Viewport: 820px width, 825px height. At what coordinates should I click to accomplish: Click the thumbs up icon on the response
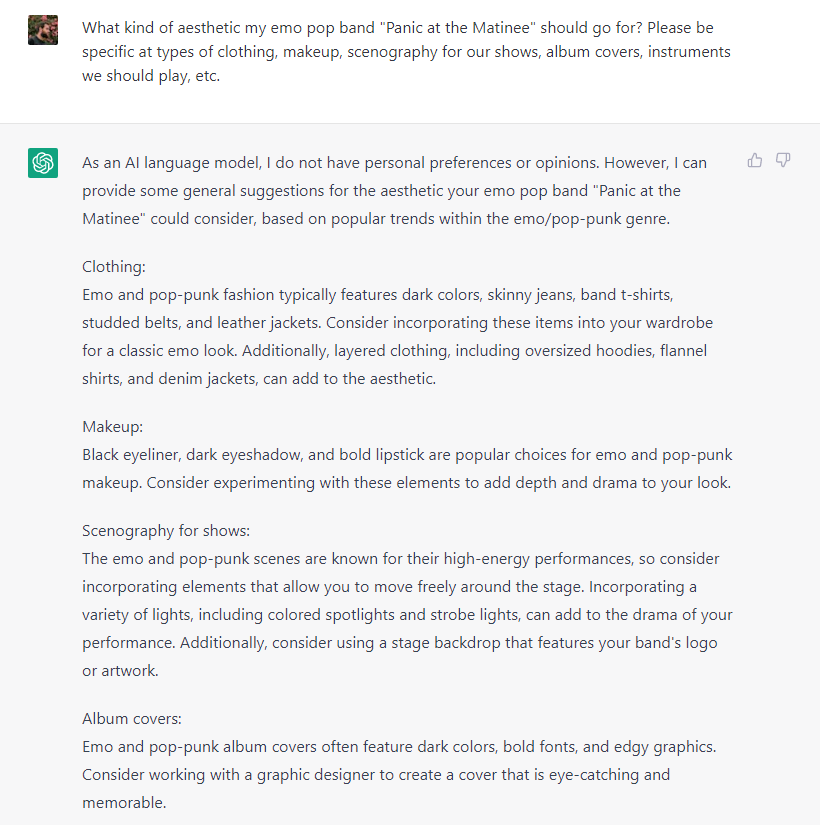point(755,160)
